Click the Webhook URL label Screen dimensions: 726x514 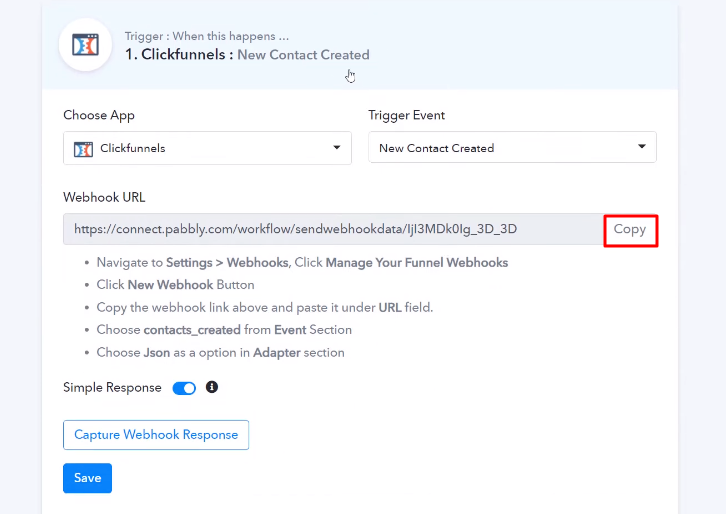coord(104,197)
